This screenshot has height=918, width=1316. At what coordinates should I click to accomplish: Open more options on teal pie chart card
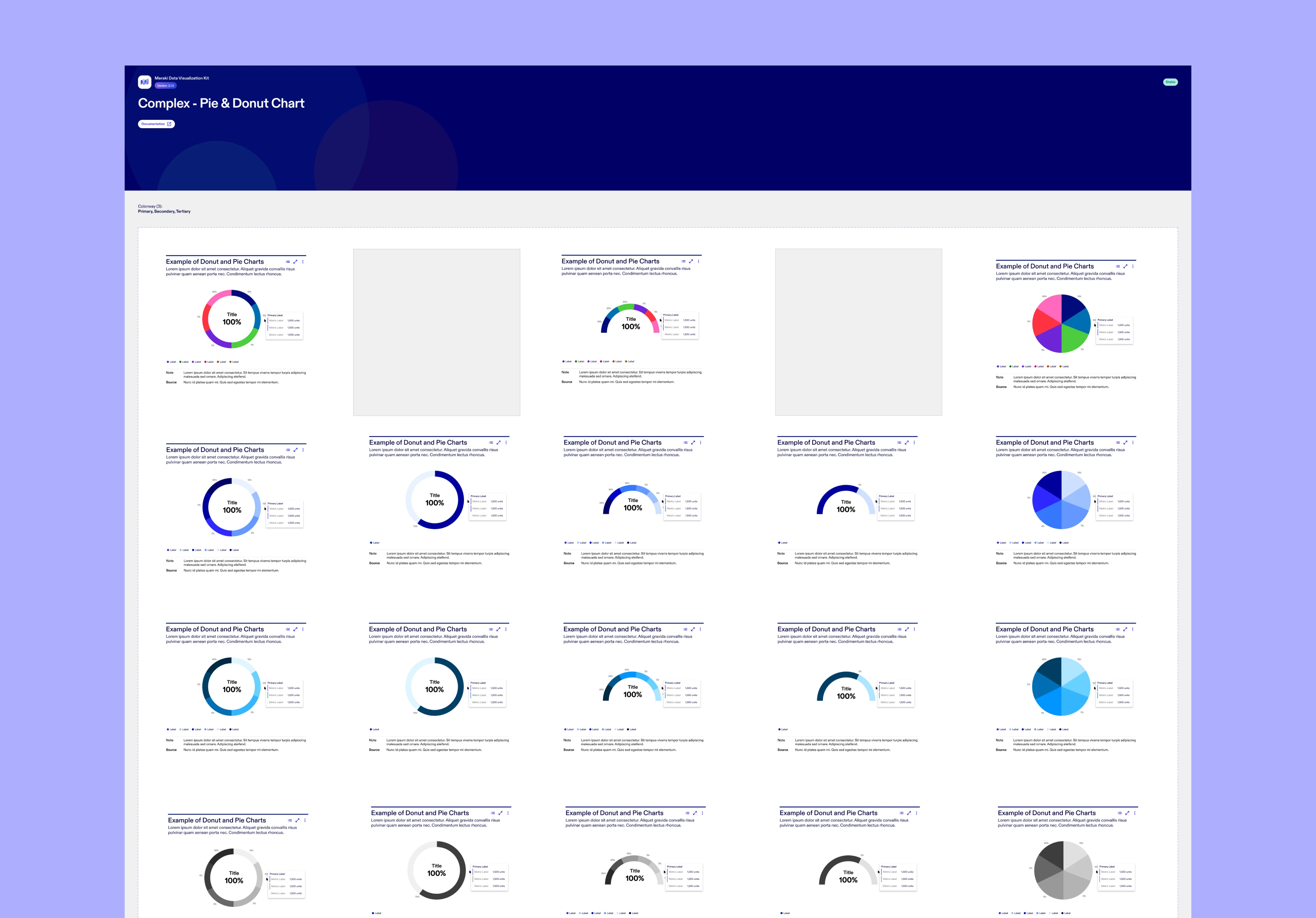(x=1133, y=629)
